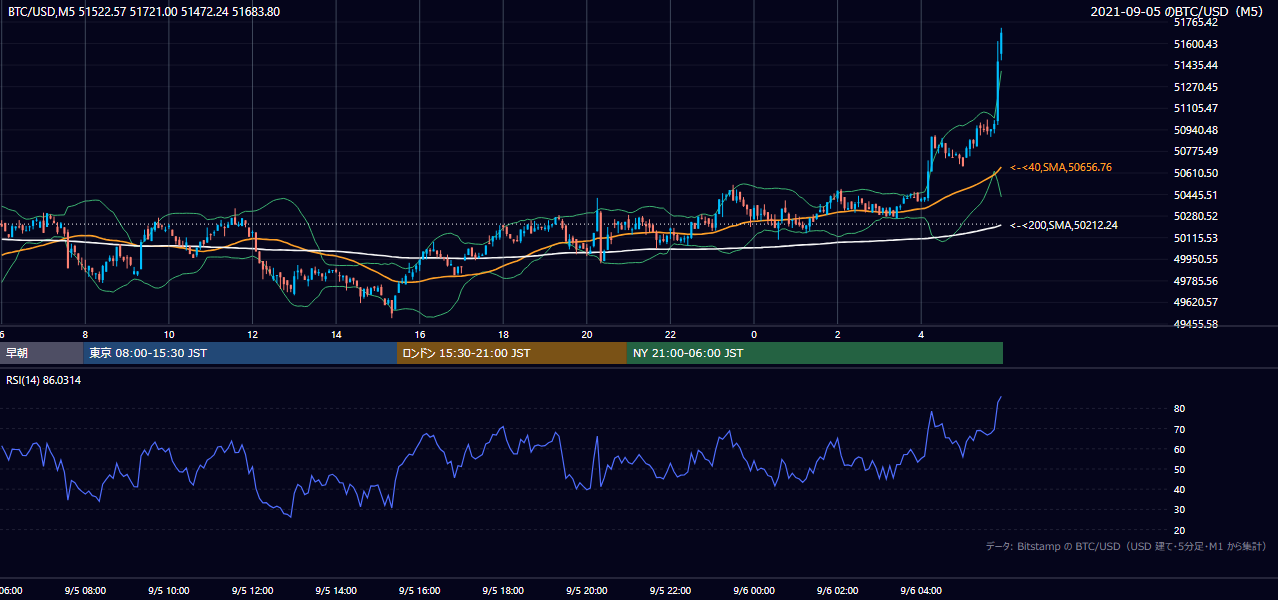Click hour label 18 under the price chart
The image size is (1278, 600).
click(x=503, y=334)
